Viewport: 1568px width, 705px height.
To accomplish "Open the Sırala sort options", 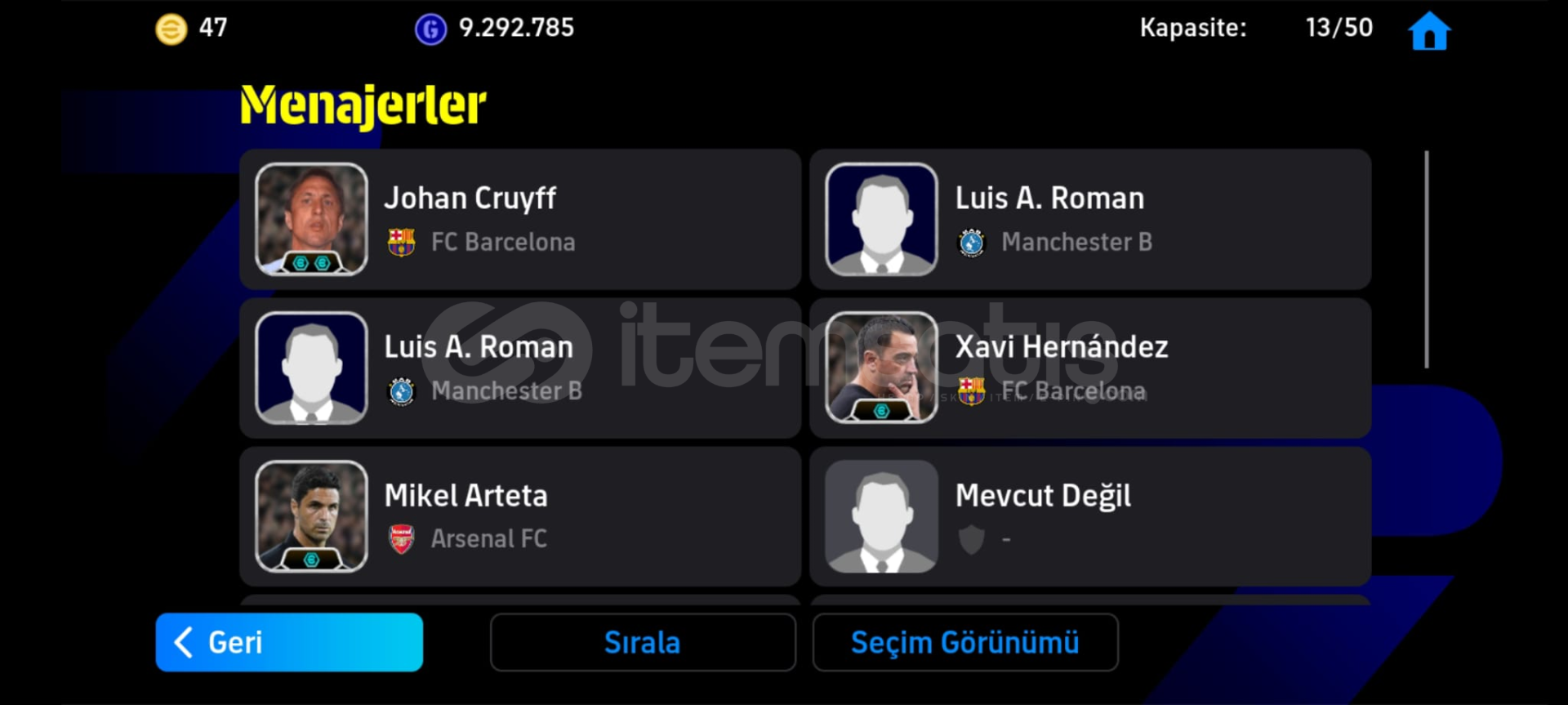I will [x=643, y=642].
